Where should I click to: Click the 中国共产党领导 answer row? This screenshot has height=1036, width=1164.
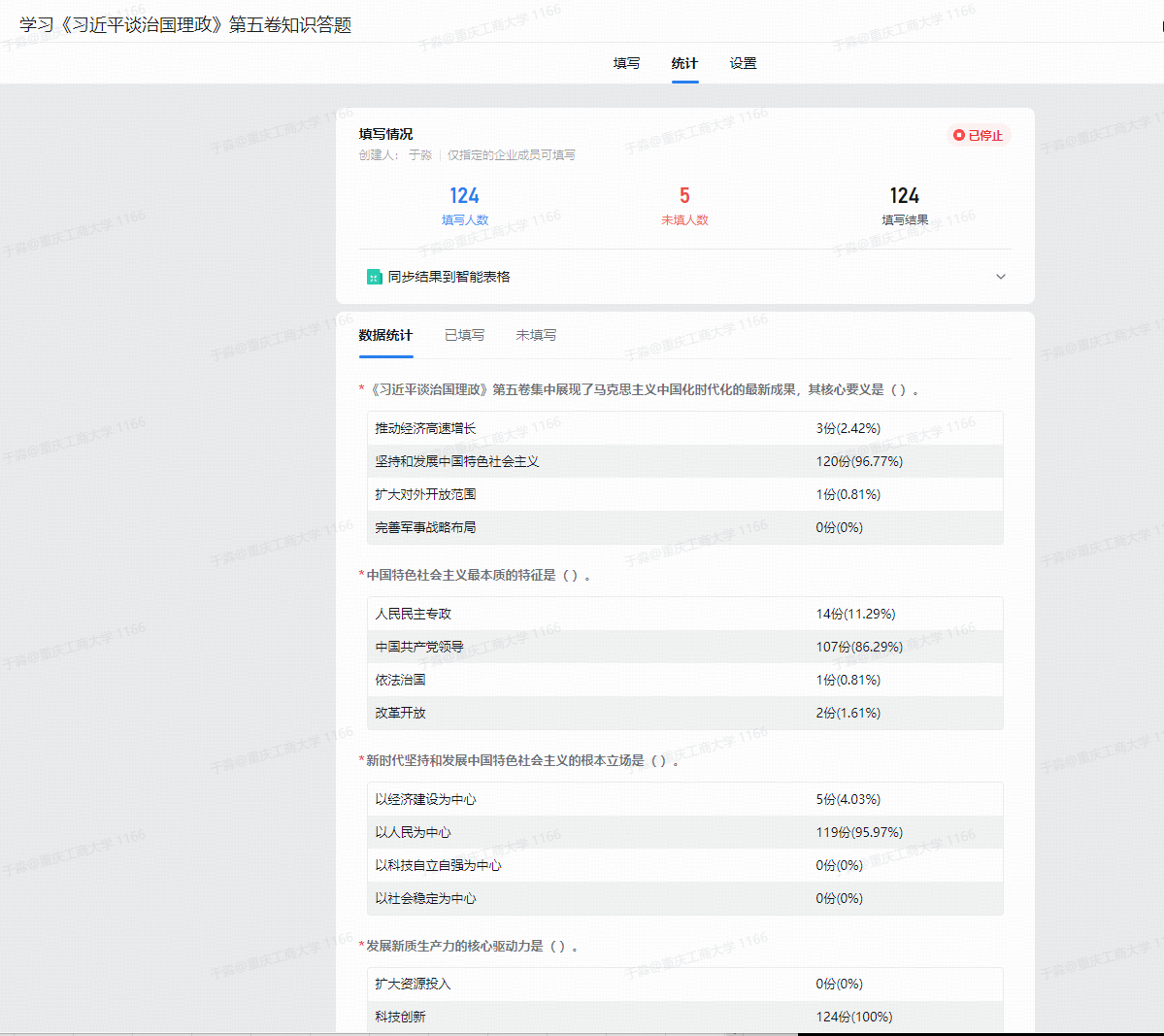pos(684,647)
